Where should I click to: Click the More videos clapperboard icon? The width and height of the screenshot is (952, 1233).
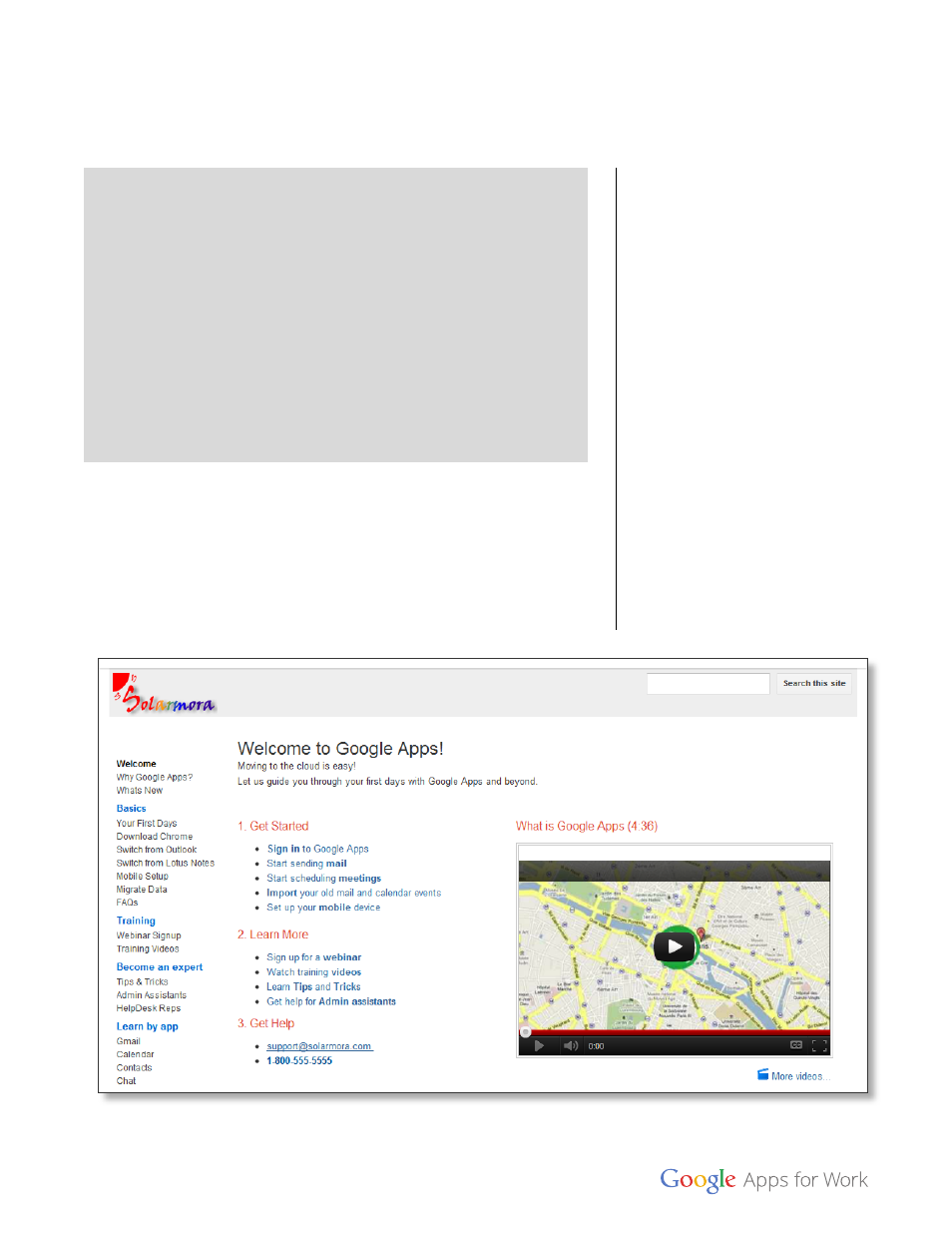pyautogui.click(x=762, y=1075)
